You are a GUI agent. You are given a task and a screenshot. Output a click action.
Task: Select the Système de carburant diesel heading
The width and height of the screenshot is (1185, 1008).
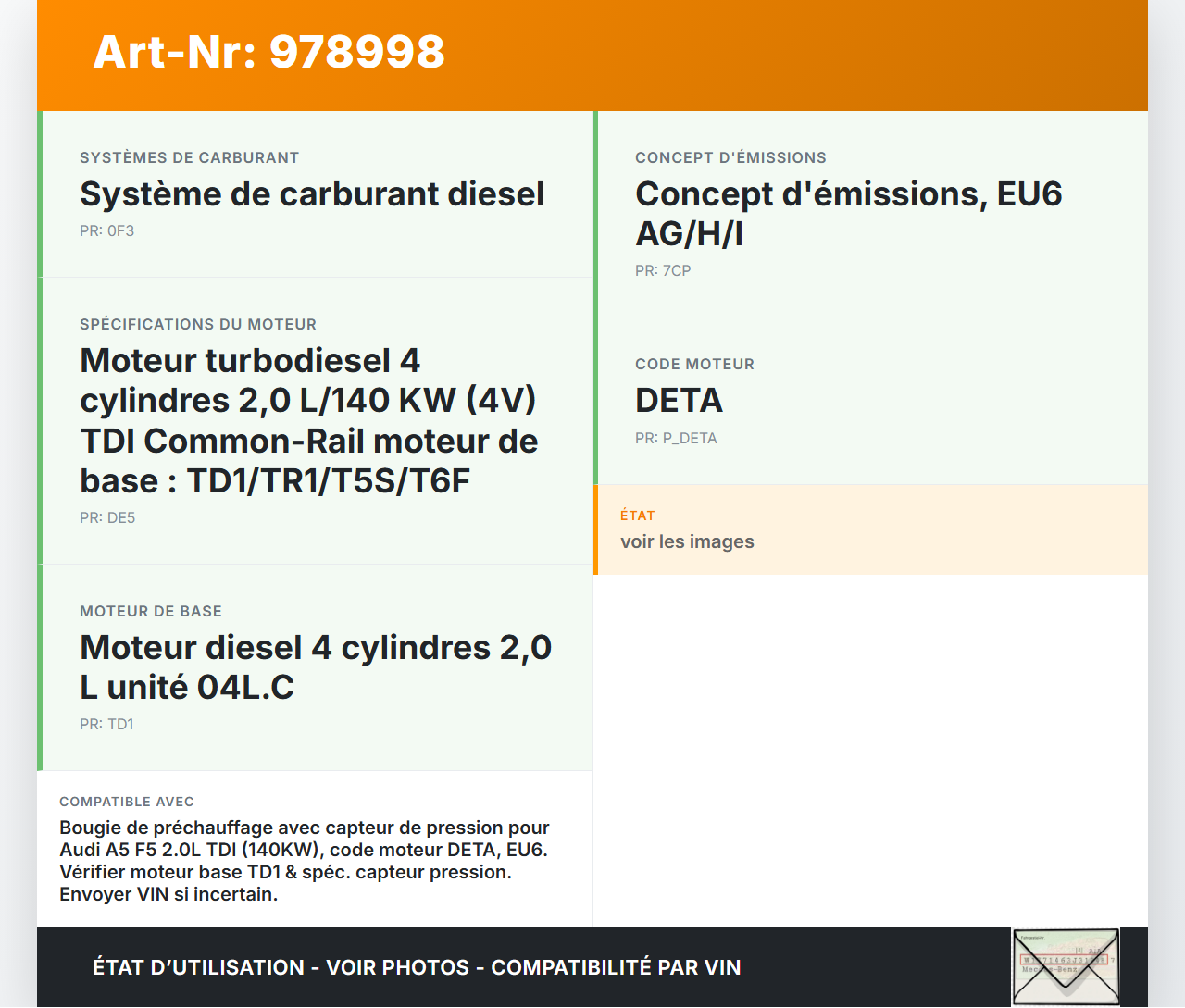click(x=312, y=194)
